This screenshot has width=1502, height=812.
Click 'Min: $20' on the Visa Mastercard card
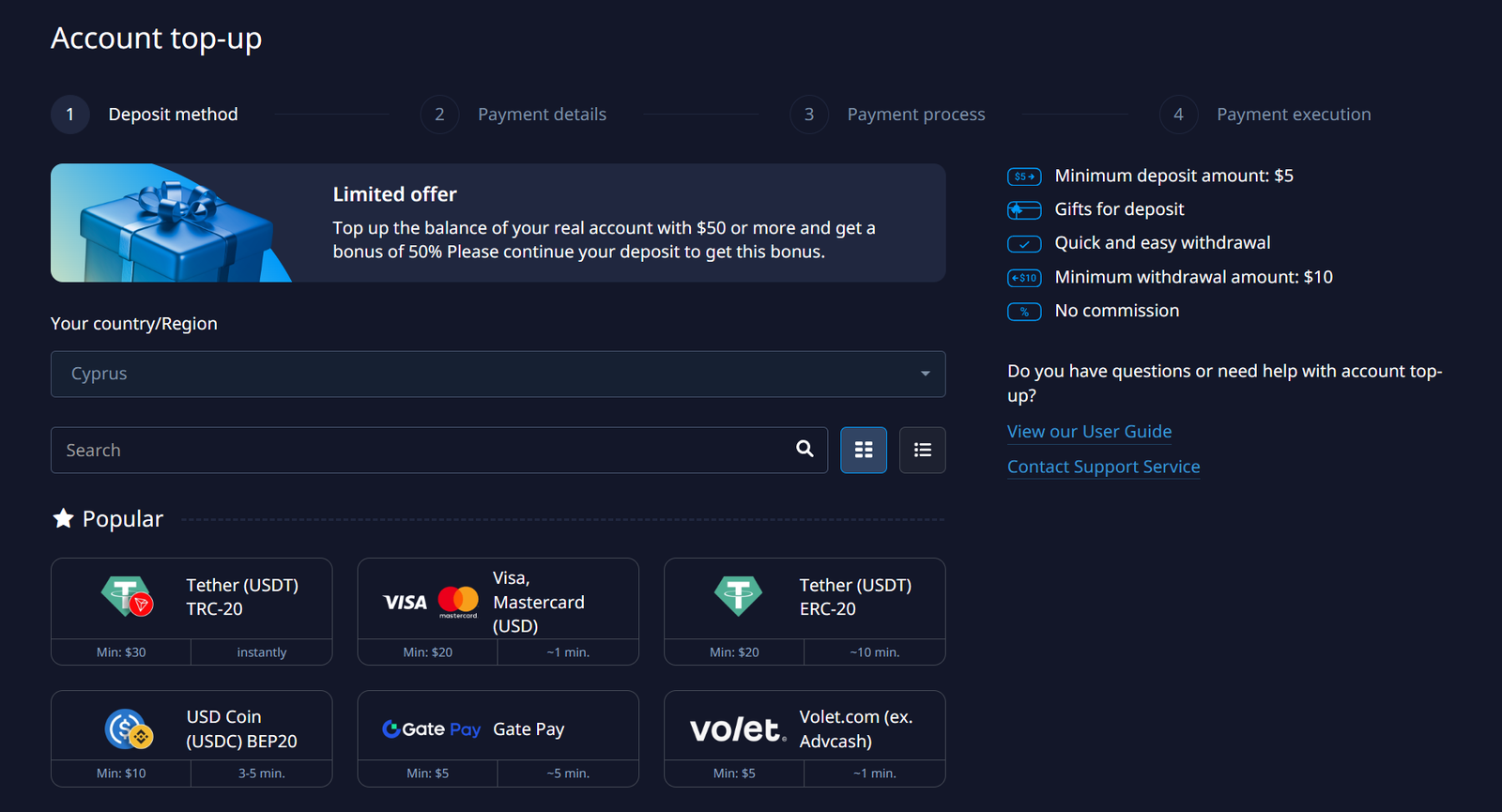428,652
